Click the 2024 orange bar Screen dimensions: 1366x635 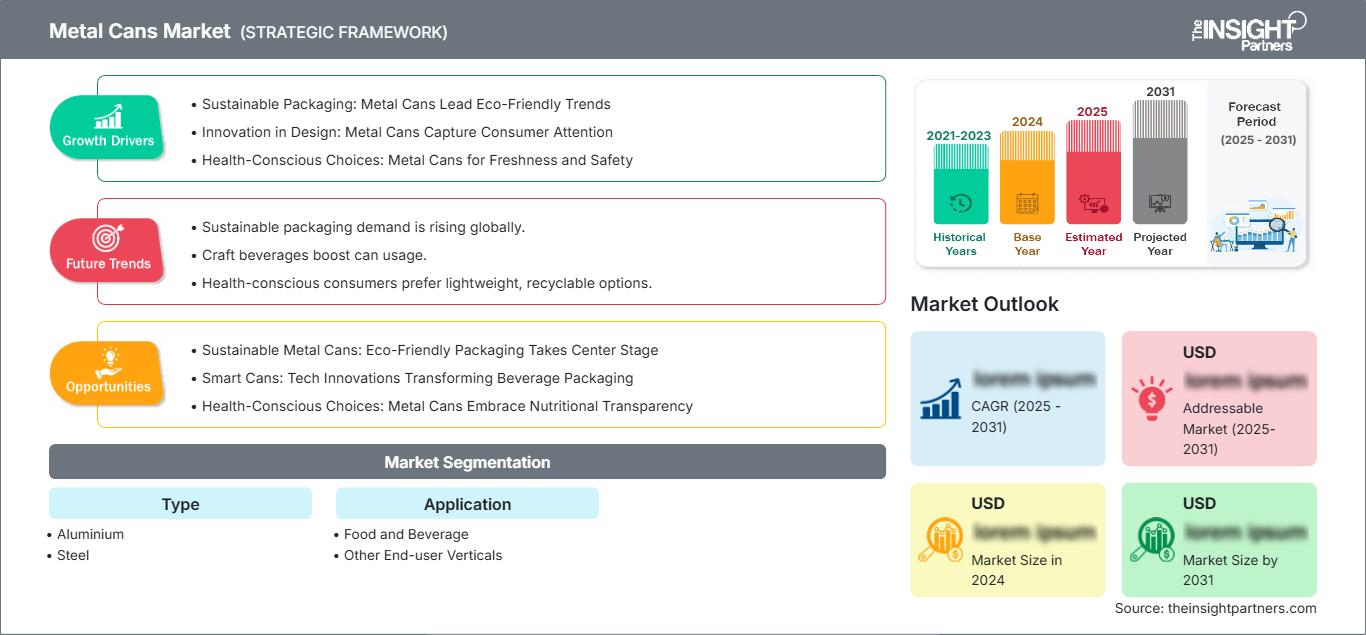(x=1027, y=178)
